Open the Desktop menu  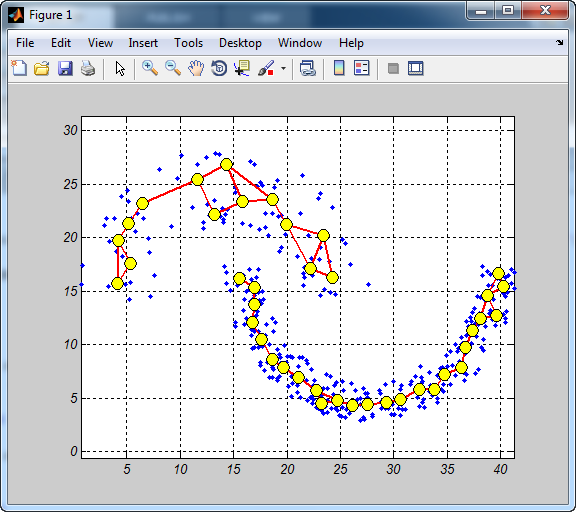coord(240,43)
